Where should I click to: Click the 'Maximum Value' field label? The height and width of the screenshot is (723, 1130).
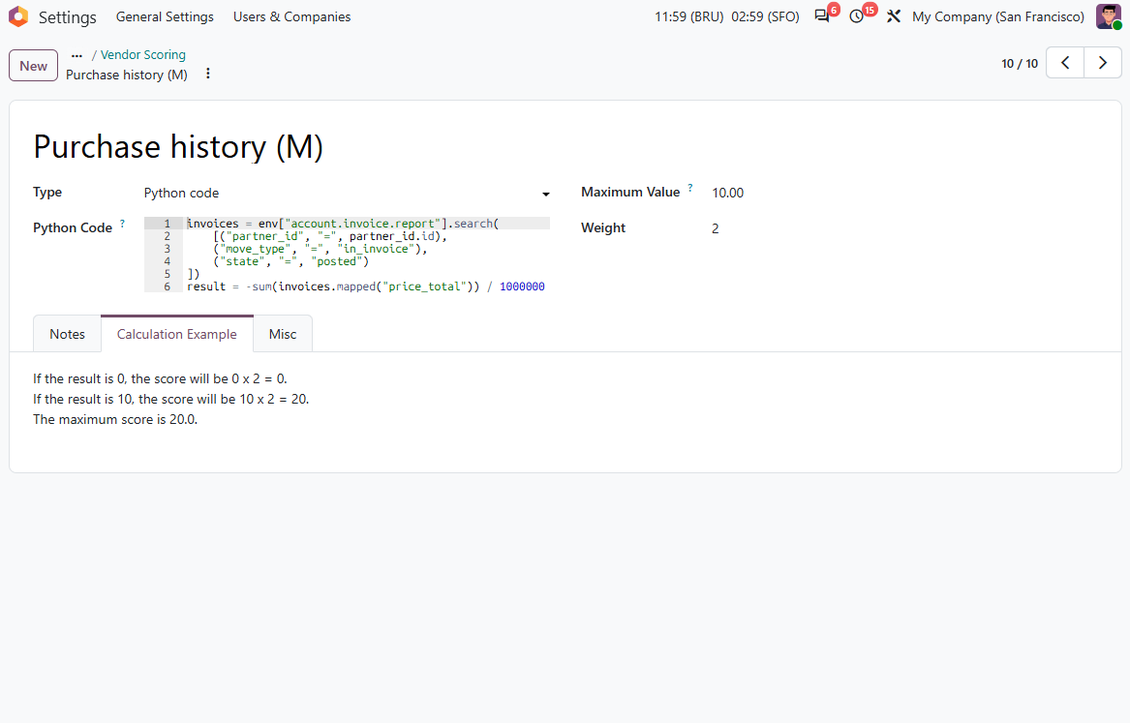coord(631,192)
